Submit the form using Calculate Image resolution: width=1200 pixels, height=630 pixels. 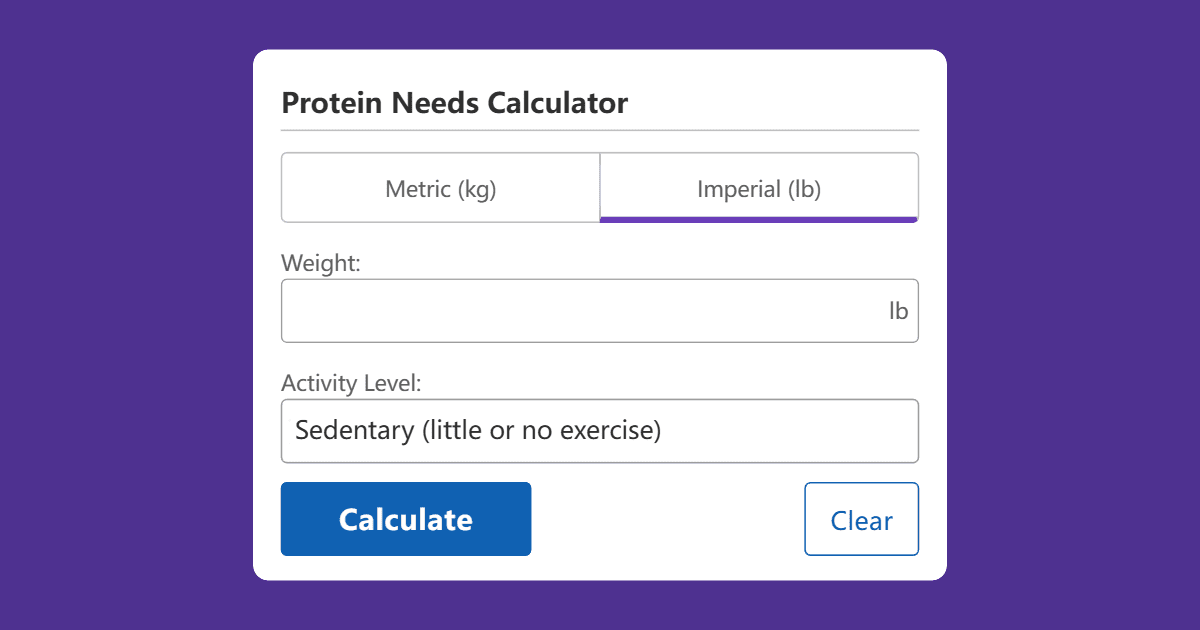click(405, 518)
